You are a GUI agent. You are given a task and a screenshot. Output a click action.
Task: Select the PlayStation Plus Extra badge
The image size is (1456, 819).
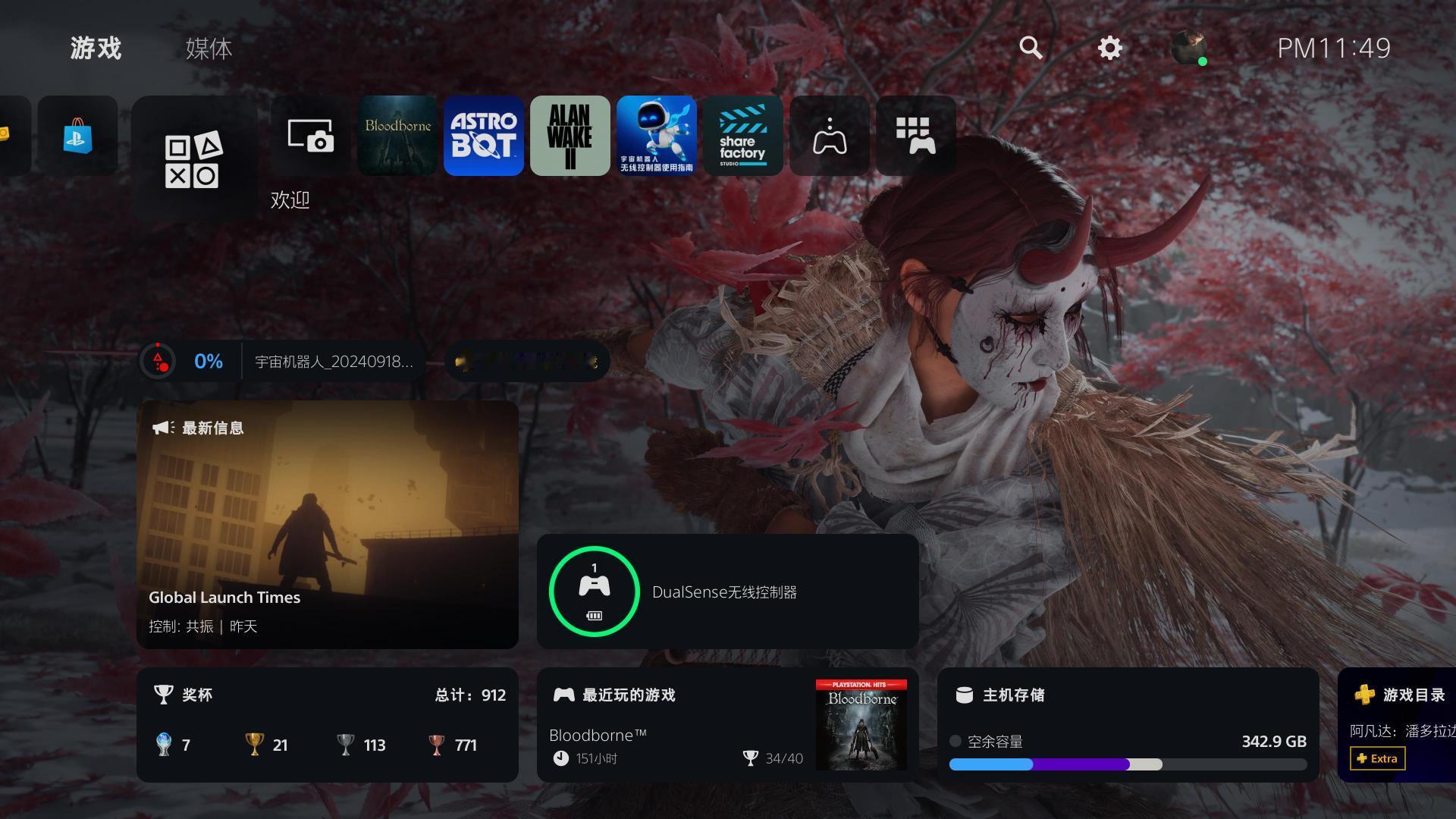coord(1378,758)
